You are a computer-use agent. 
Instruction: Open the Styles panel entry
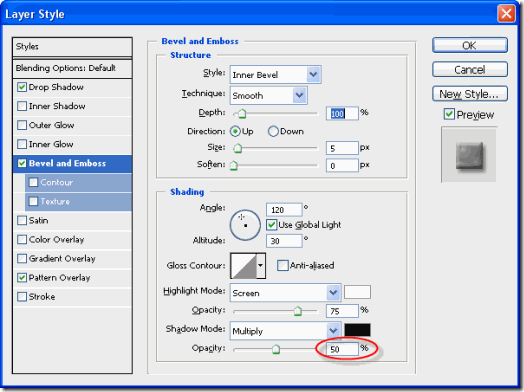point(72,47)
